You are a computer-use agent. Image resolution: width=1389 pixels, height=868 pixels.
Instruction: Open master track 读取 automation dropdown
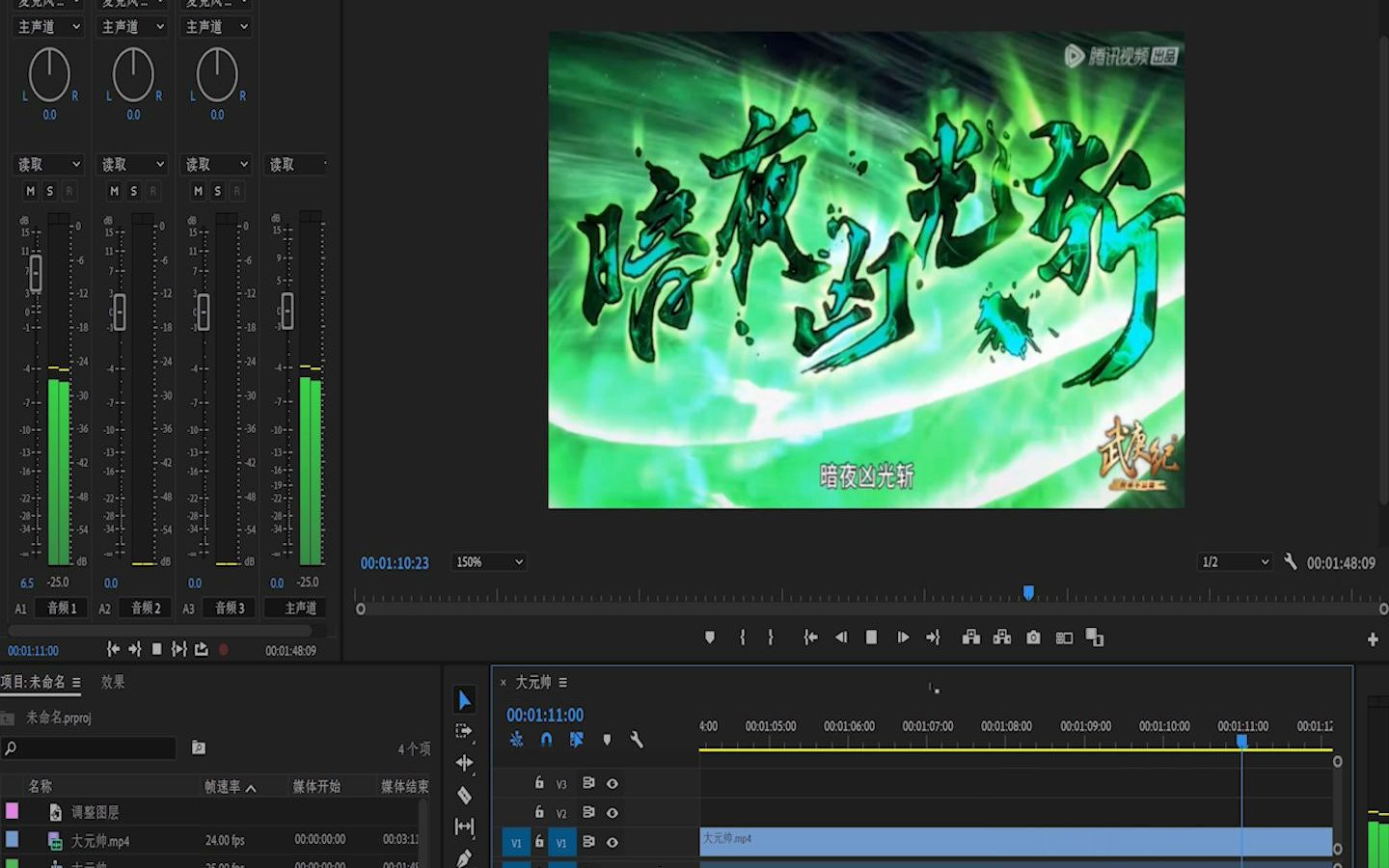click(x=297, y=164)
